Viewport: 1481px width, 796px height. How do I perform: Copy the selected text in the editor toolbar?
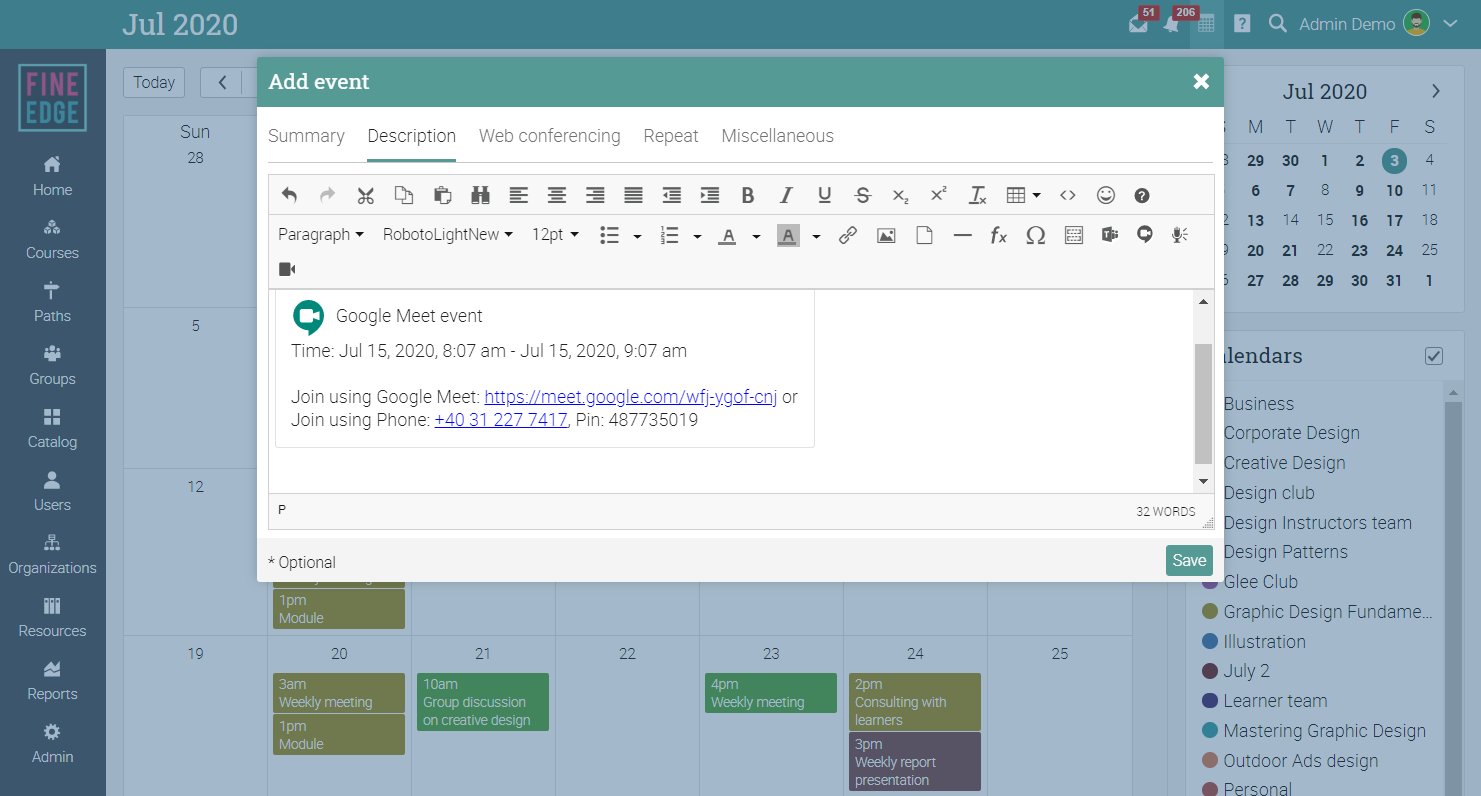pyautogui.click(x=403, y=196)
